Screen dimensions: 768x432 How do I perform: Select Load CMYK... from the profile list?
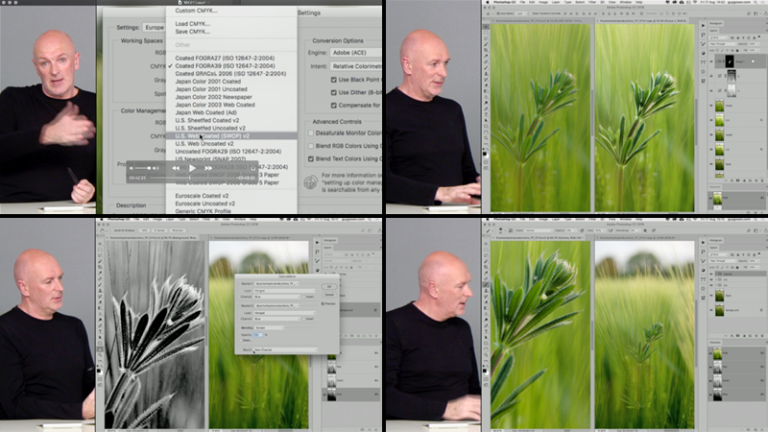(193, 23)
